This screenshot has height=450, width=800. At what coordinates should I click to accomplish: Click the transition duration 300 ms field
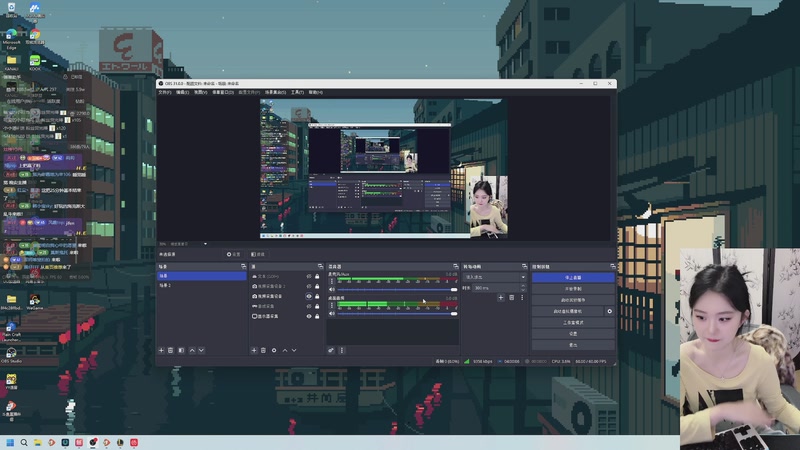(496, 288)
